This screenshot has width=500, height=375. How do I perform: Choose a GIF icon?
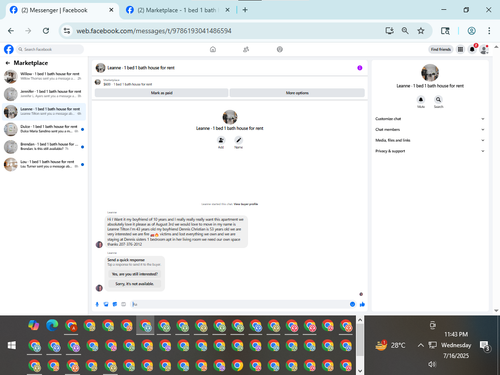pyautogui.click(x=124, y=304)
